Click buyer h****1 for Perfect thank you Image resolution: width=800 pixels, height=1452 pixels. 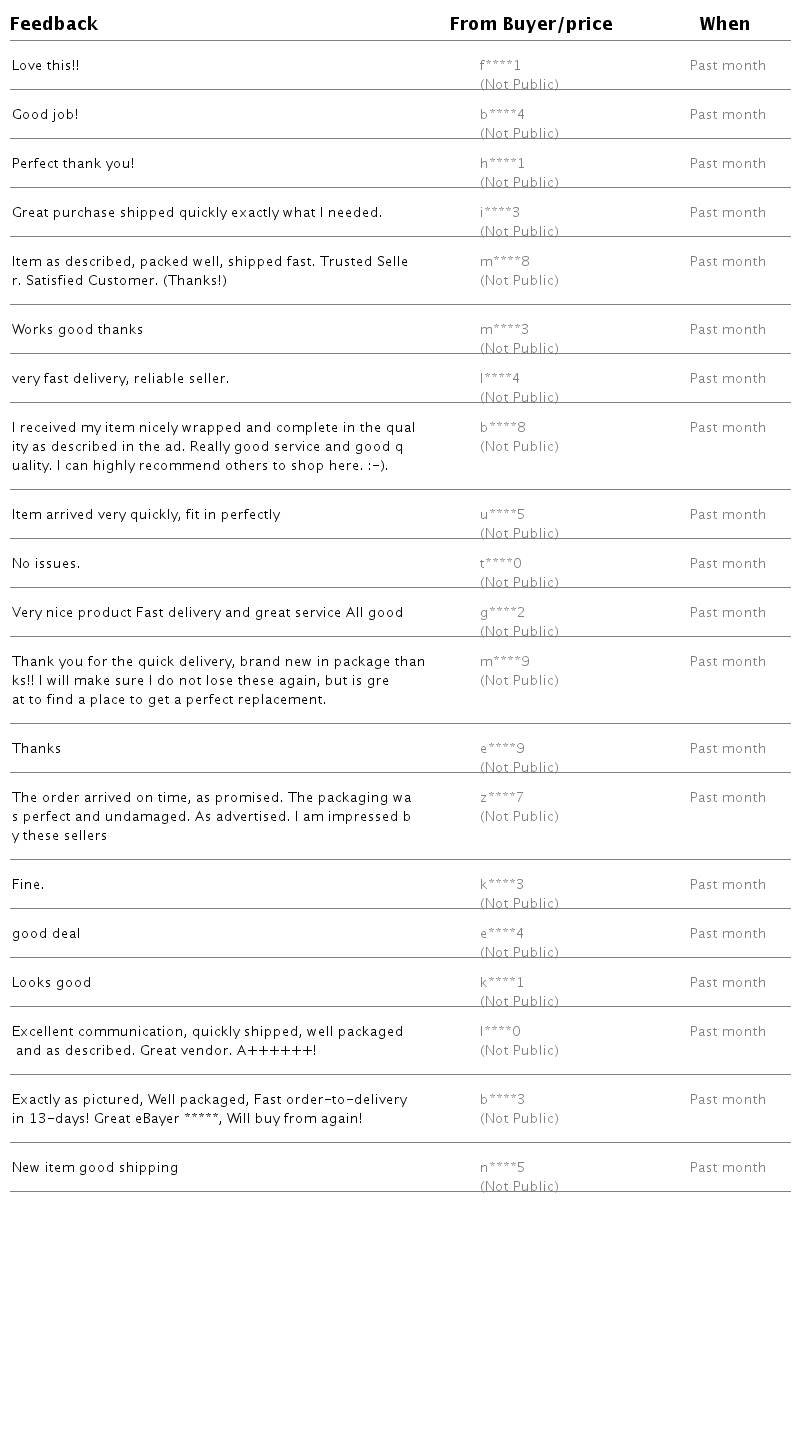point(502,164)
